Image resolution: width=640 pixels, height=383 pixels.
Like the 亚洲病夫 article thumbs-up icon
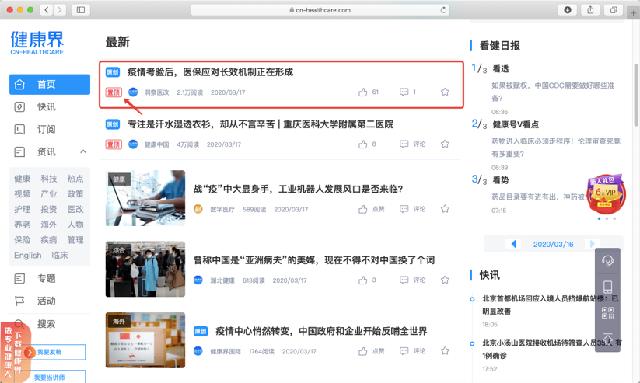[x=362, y=280]
